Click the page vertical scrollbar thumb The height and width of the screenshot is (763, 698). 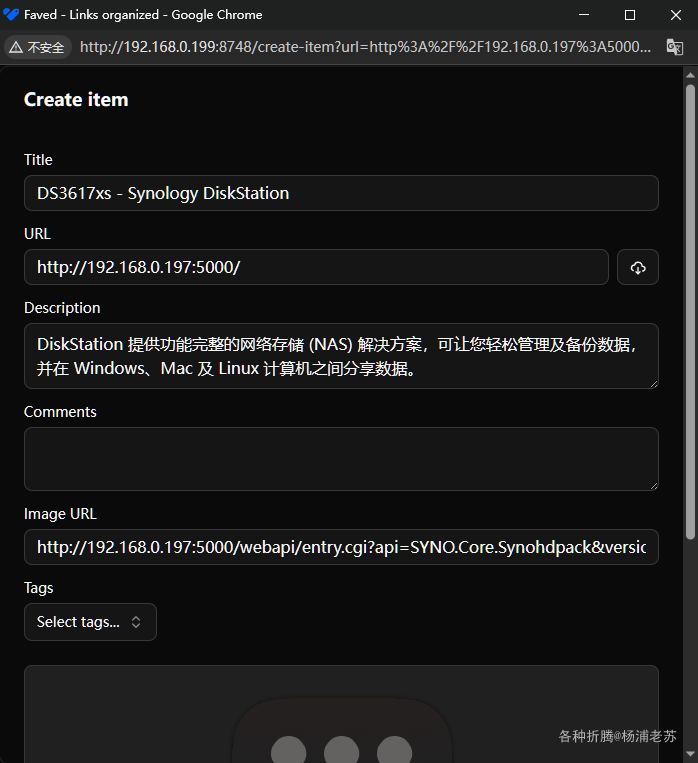[x=690, y=311]
